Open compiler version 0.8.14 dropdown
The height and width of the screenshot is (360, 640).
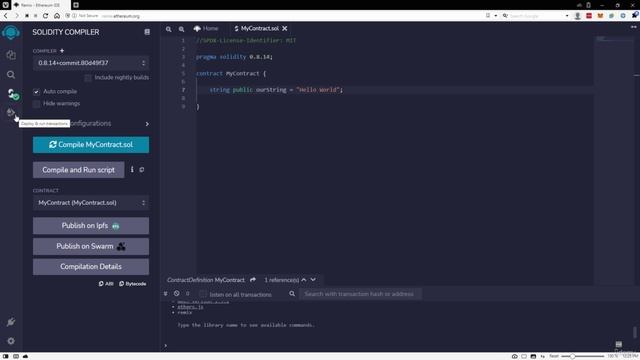(x=91, y=63)
